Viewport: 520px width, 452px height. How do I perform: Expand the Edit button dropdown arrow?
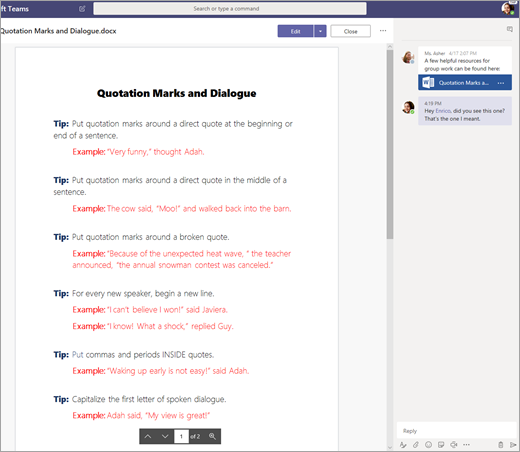(320, 31)
